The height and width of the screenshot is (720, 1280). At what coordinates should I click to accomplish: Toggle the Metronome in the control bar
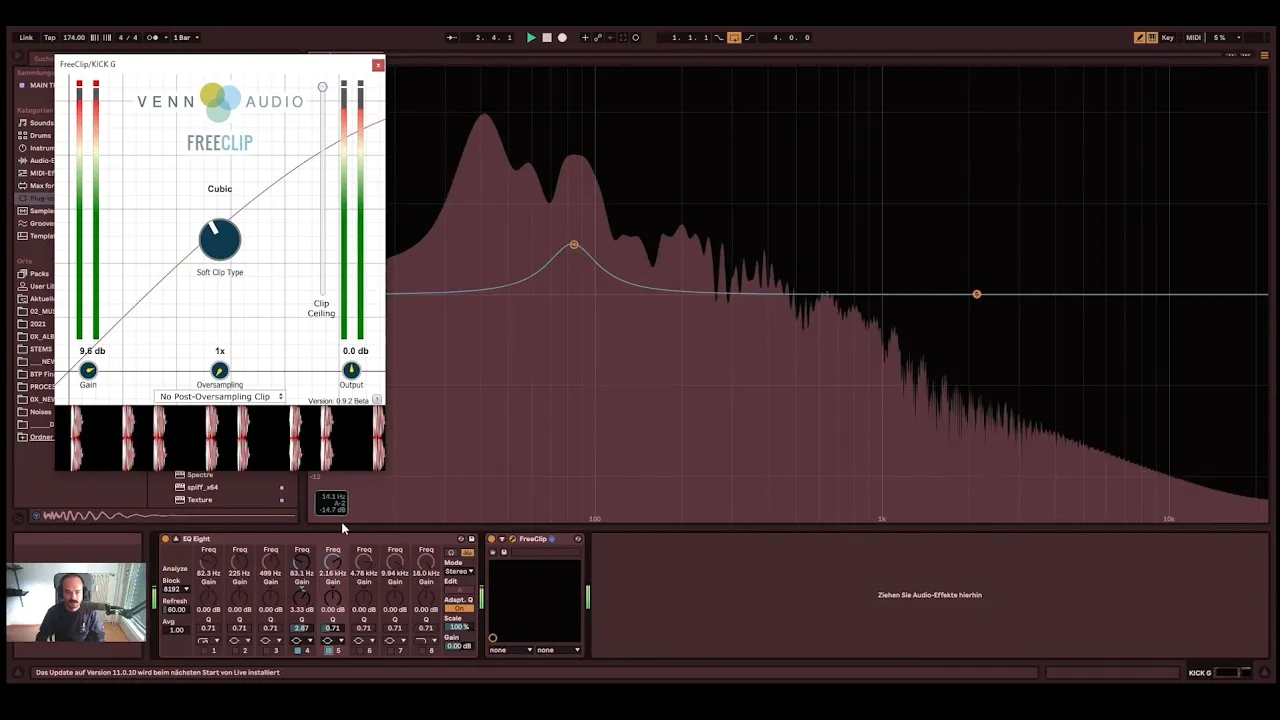coord(152,38)
